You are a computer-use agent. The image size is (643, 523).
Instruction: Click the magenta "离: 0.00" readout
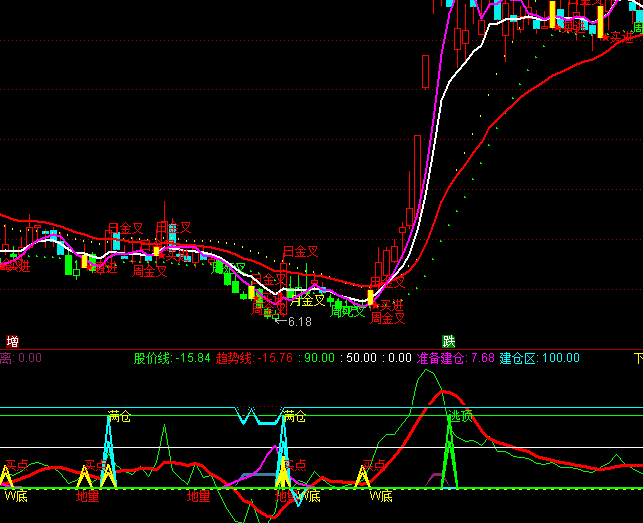click(20, 358)
